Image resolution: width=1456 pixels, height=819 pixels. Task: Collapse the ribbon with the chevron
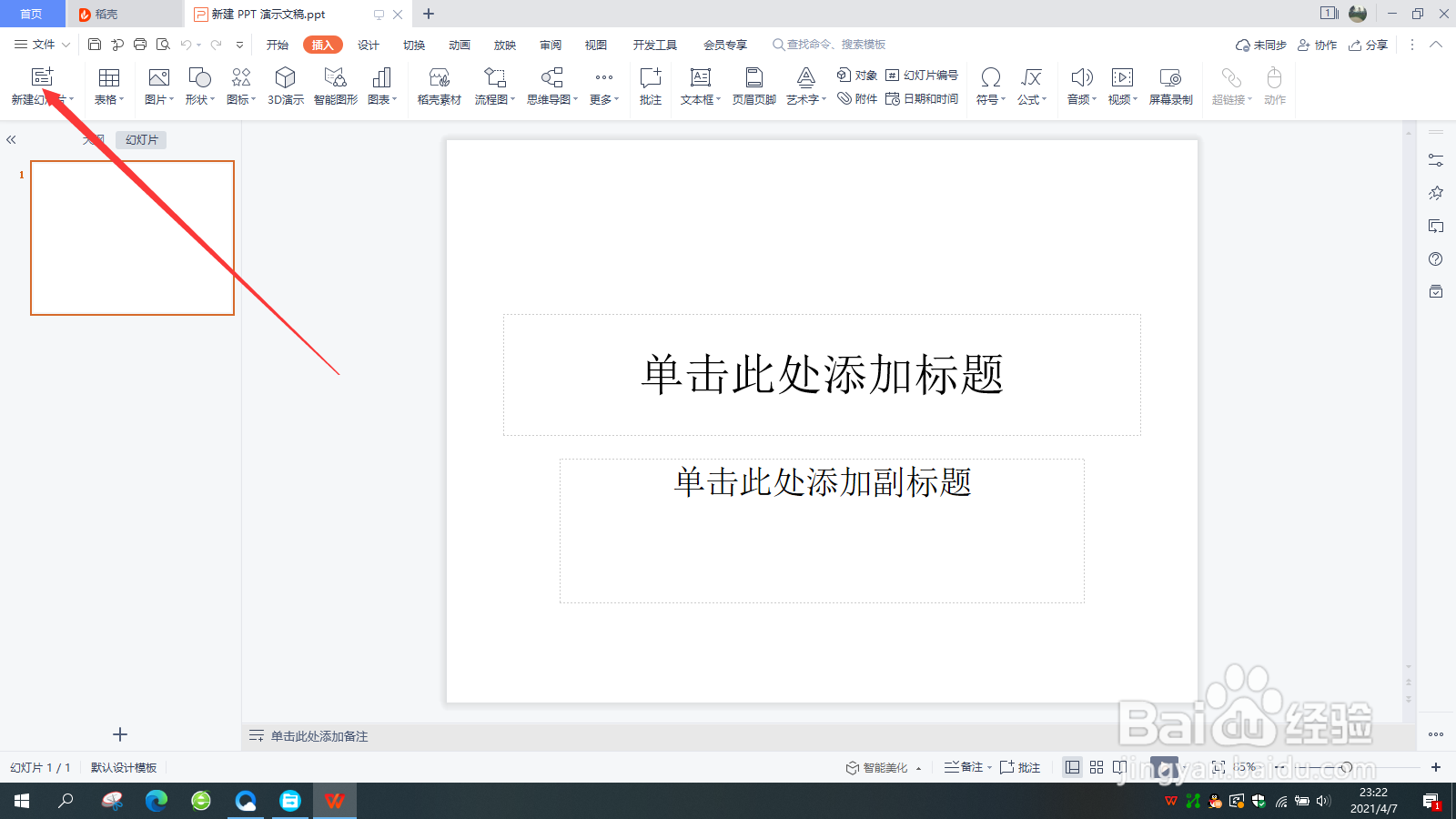[1436, 44]
